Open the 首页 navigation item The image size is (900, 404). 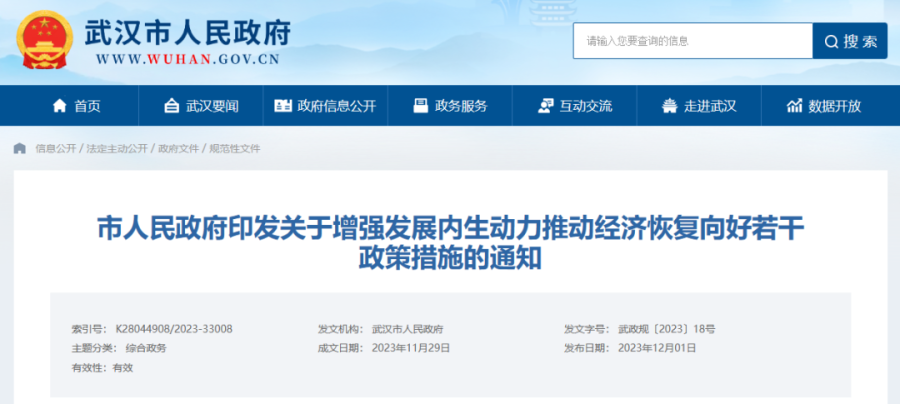(76, 106)
